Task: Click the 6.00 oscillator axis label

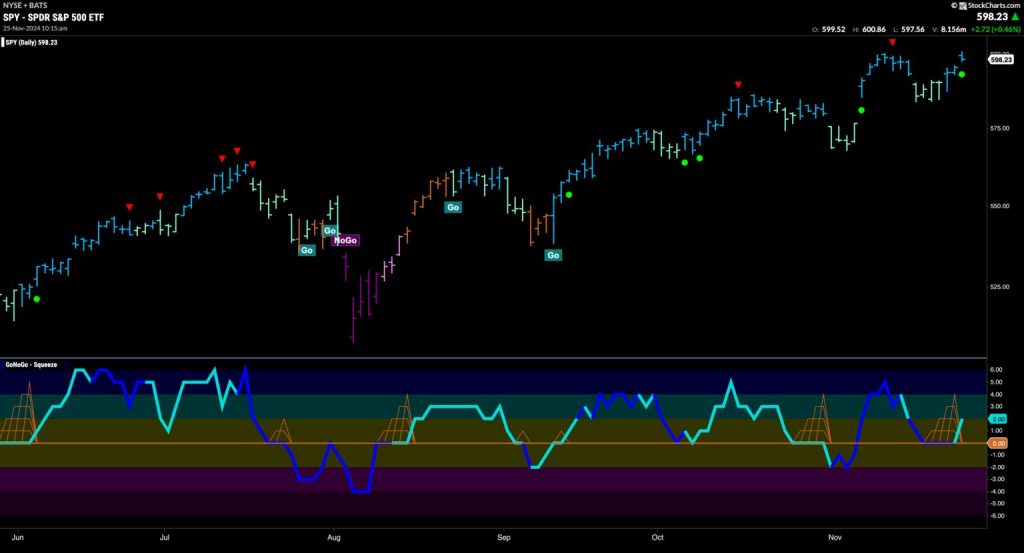Action: point(997,370)
